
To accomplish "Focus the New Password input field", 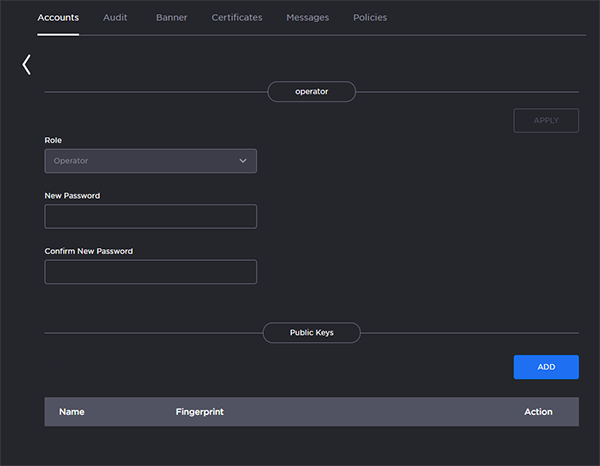I will 150,216.
